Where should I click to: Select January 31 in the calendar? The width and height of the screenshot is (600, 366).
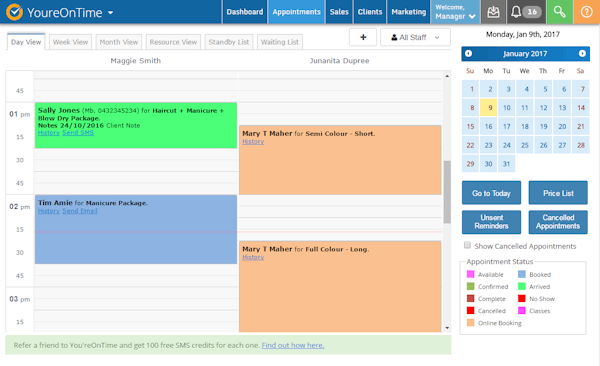[507, 164]
